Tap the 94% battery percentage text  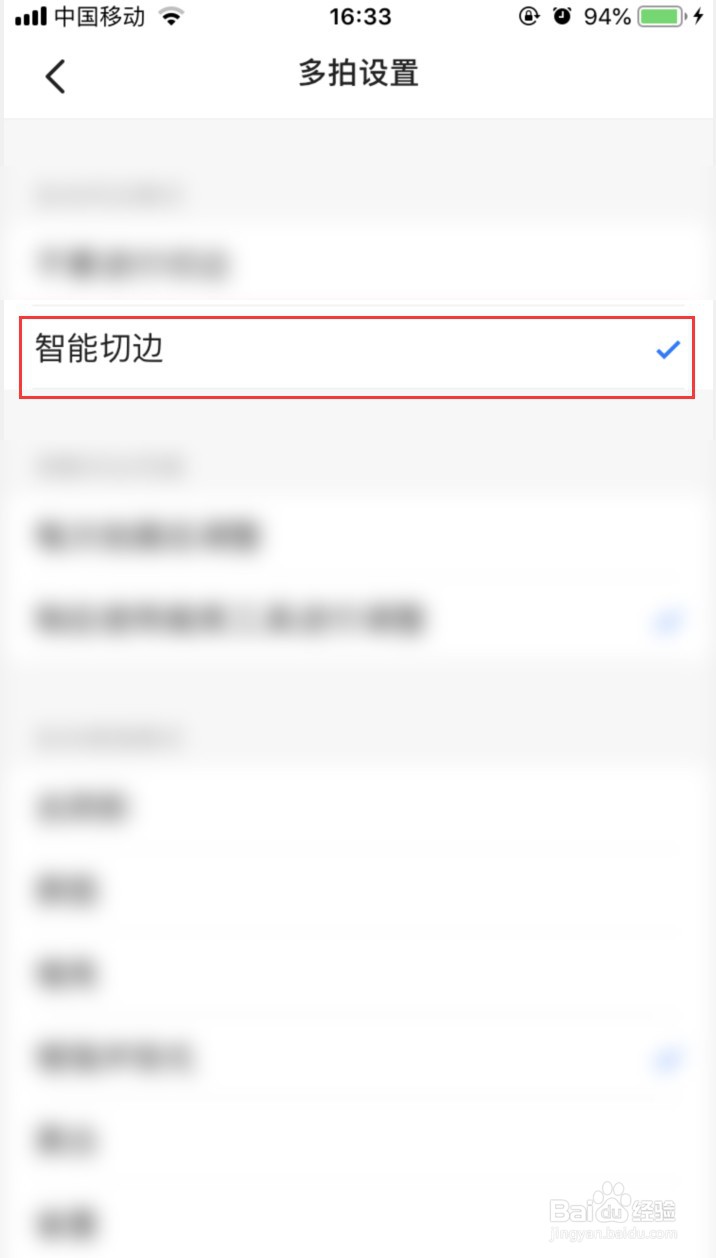point(607,17)
